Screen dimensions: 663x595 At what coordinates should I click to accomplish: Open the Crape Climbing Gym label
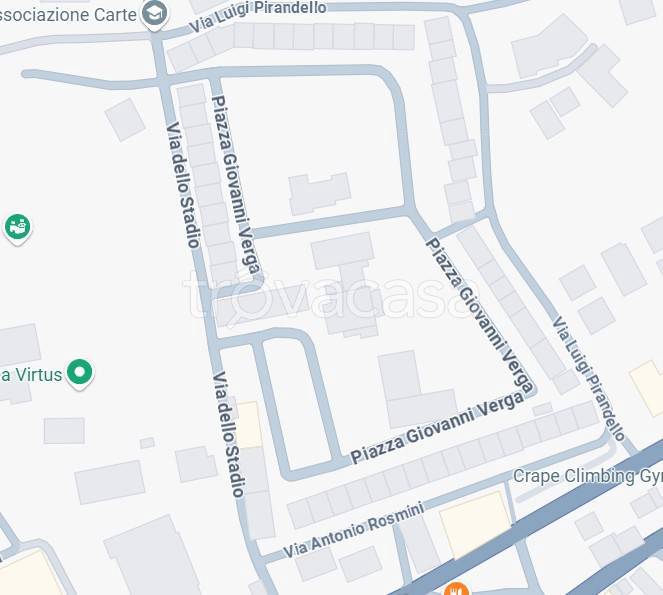pyautogui.click(x=588, y=476)
